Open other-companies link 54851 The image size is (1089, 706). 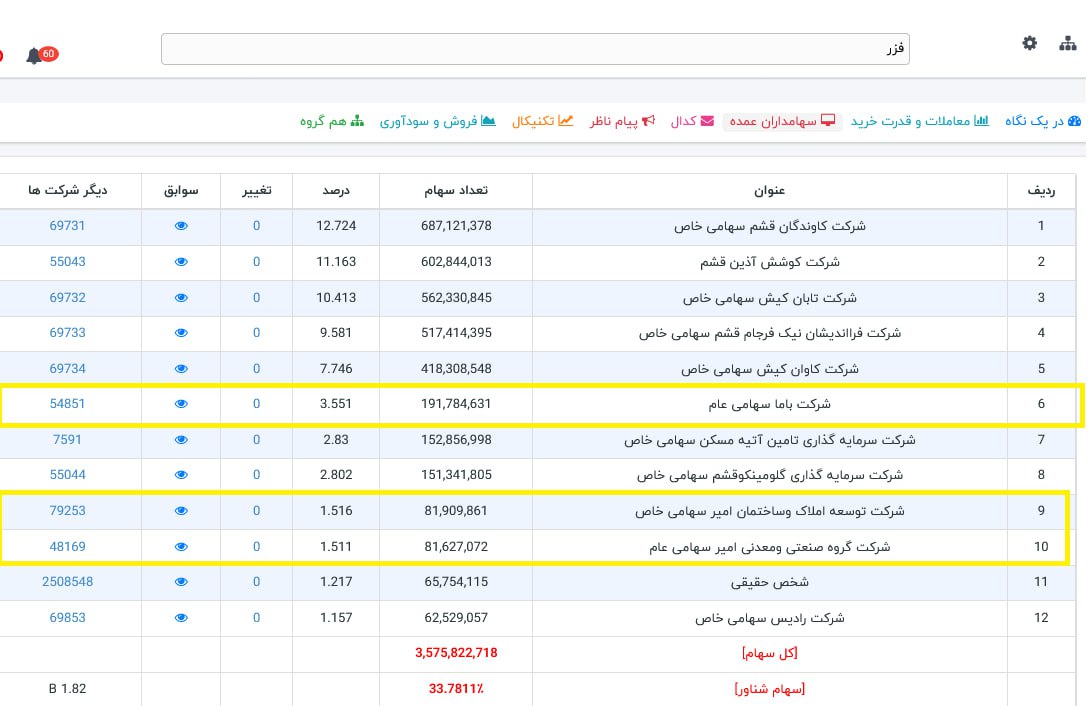pos(67,403)
